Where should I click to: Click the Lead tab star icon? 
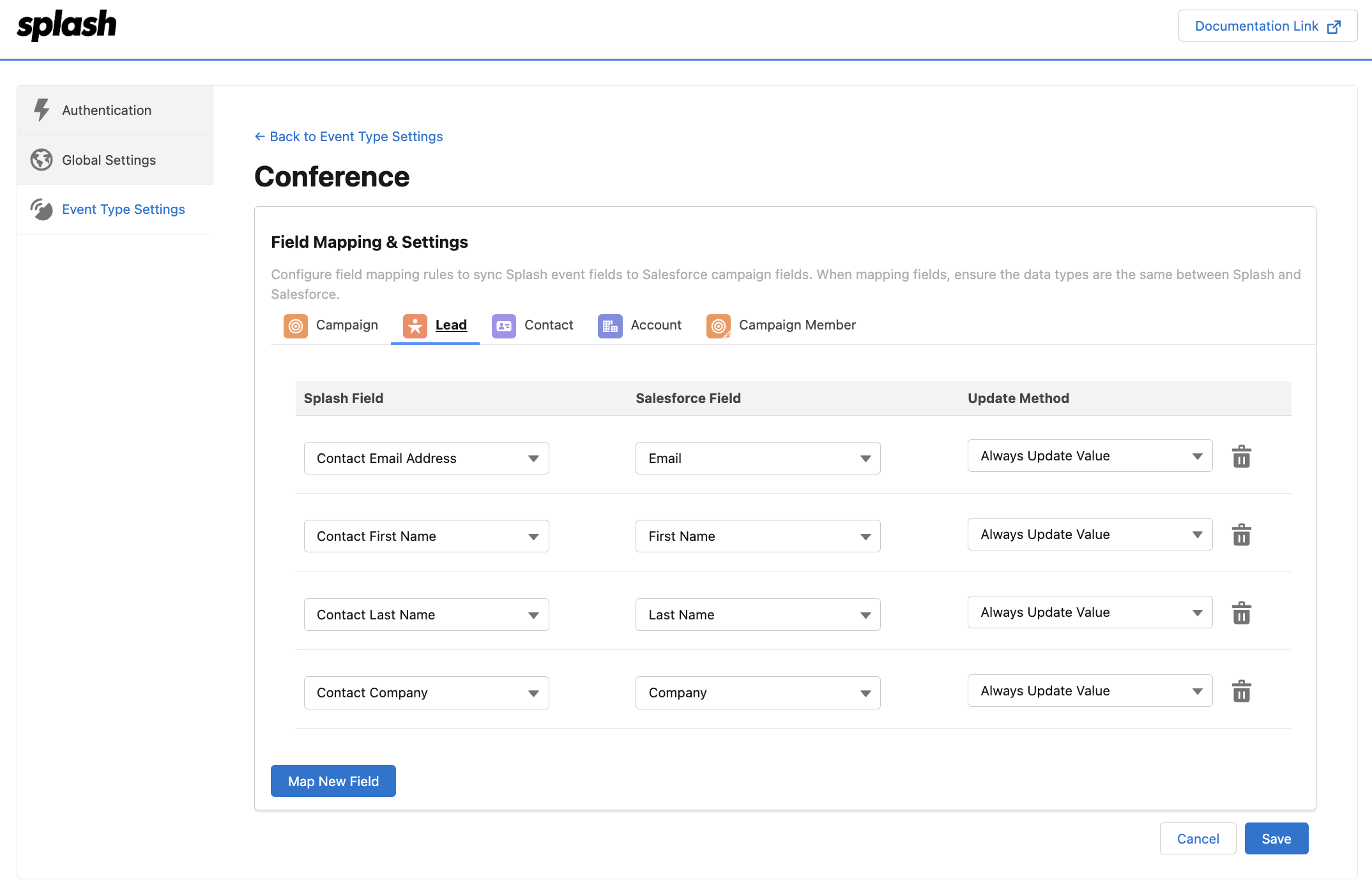click(415, 326)
